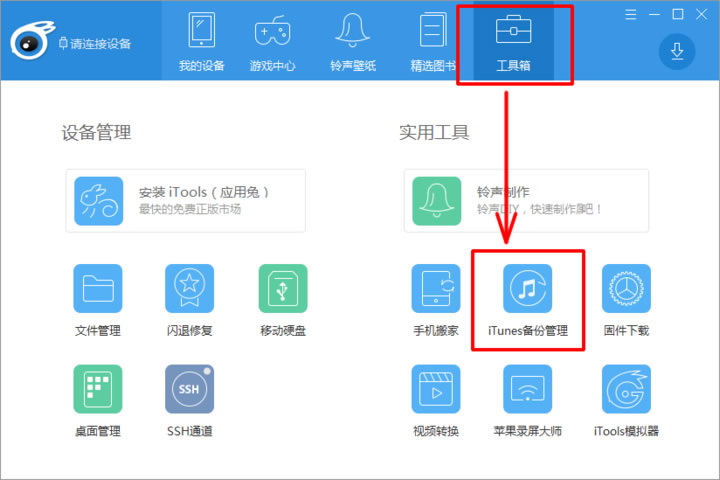Click the 固件下载 label

pyautogui.click(x=626, y=331)
